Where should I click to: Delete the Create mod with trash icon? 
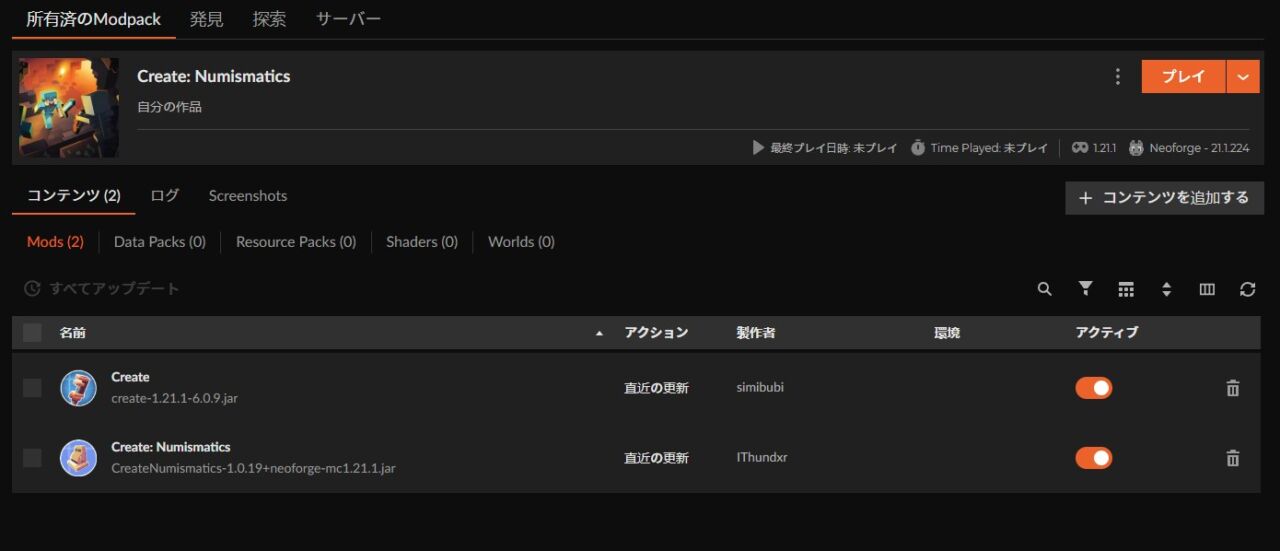(x=1233, y=388)
